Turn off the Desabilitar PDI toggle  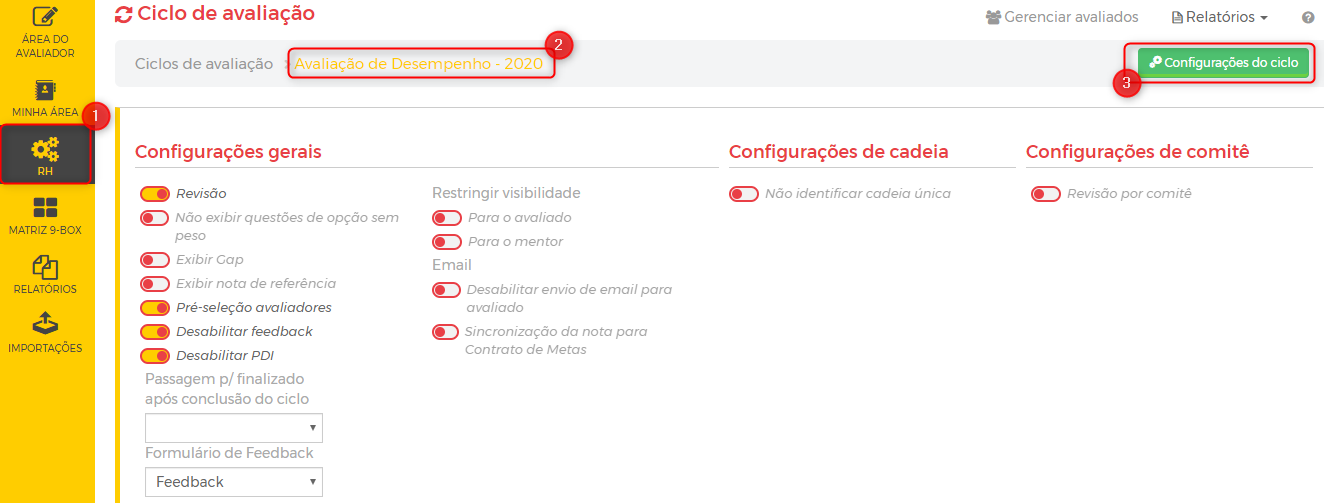point(155,356)
